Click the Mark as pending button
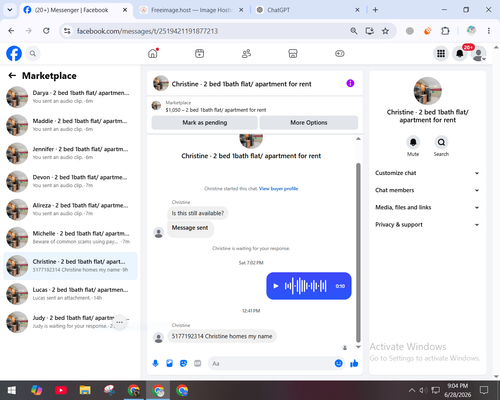This screenshot has width=500, height=400. [204, 123]
